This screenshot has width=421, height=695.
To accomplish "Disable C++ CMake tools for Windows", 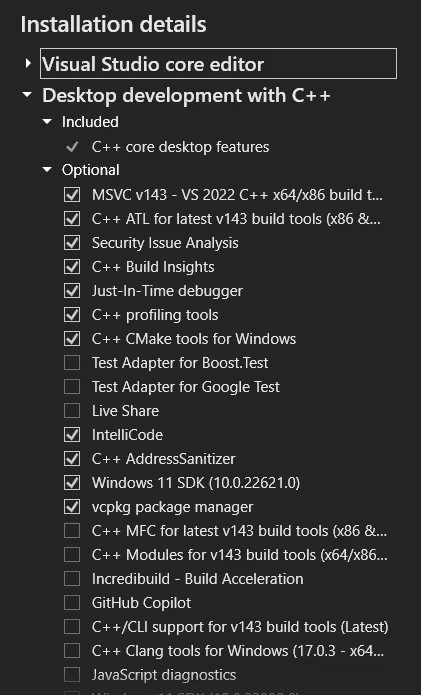I will (72, 339).
